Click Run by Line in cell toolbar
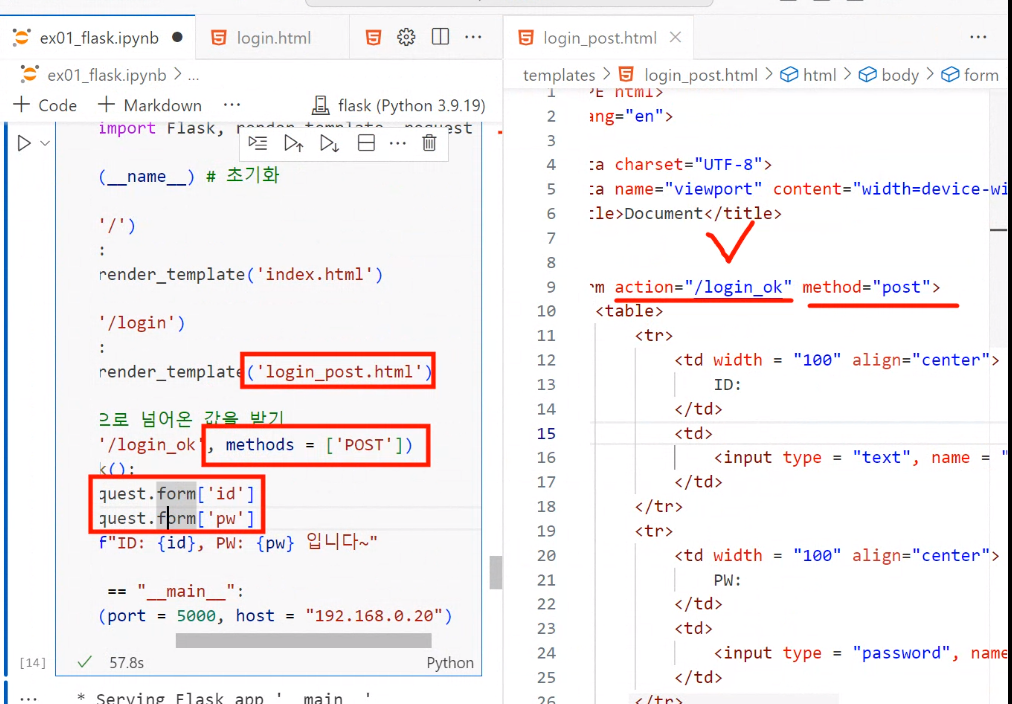The height and width of the screenshot is (704, 1012). click(x=258, y=143)
